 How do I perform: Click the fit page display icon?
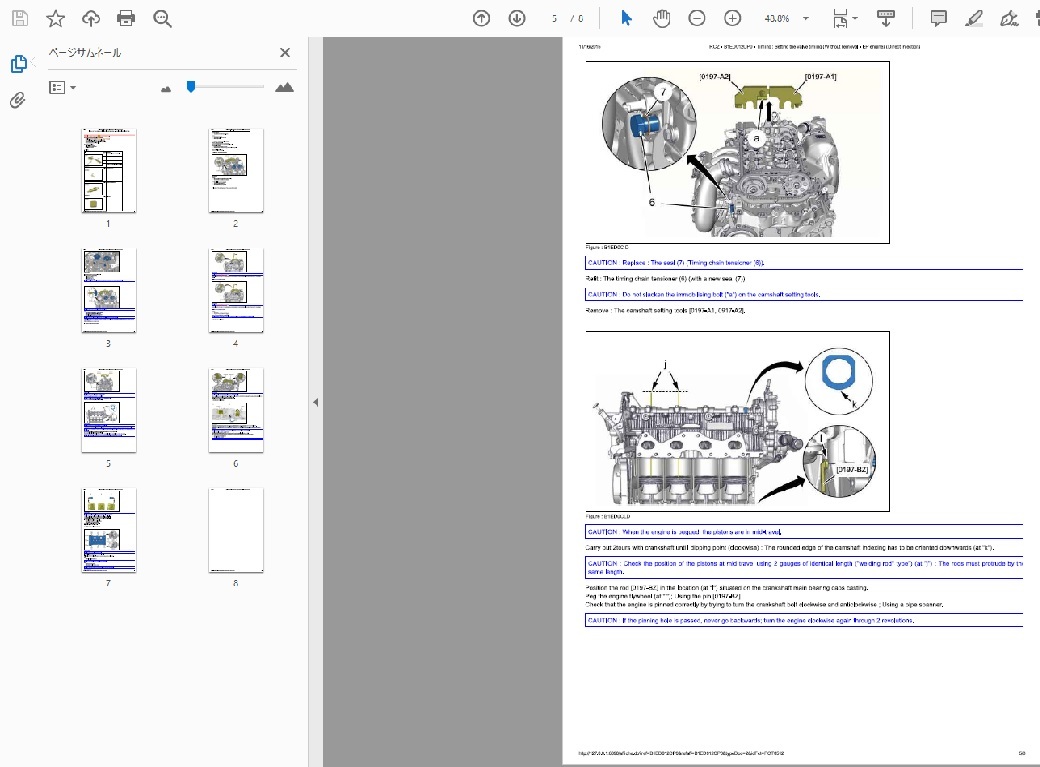click(x=840, y=19)
